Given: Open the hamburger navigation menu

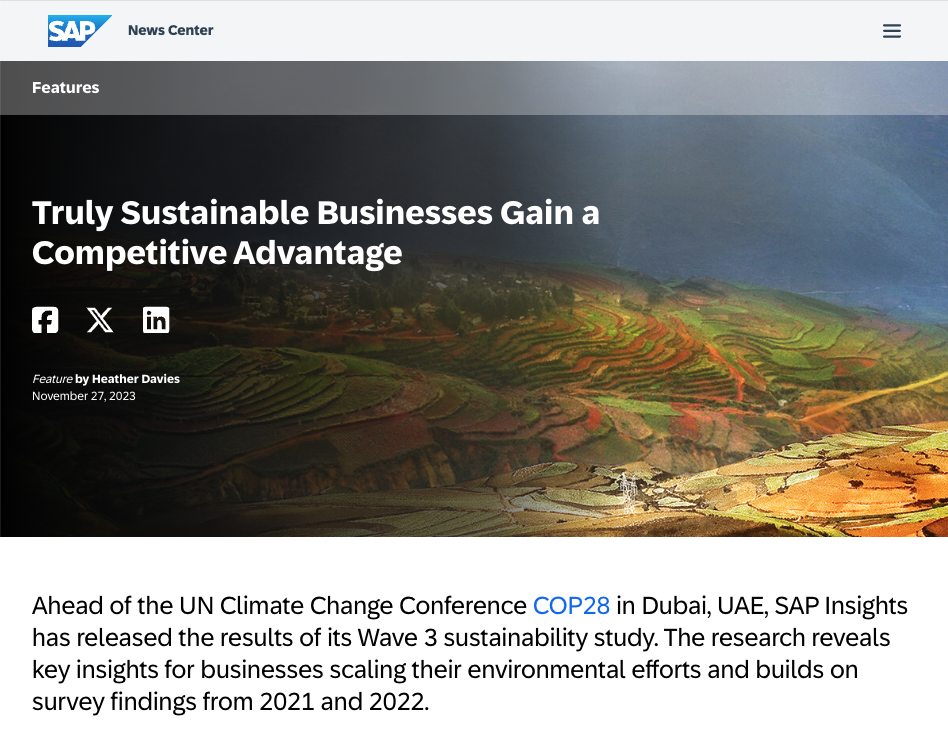Looking at the screenshot, I should coord(891,31).
